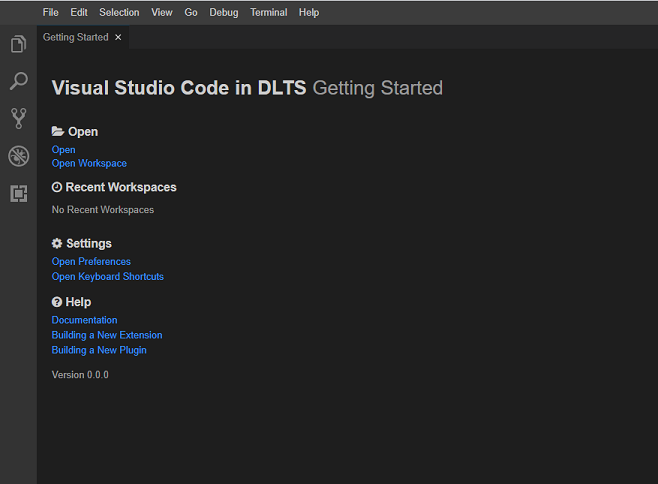The image size is (658, 484).
Task: Close the Getting Started tab
Action: (118, 37)
